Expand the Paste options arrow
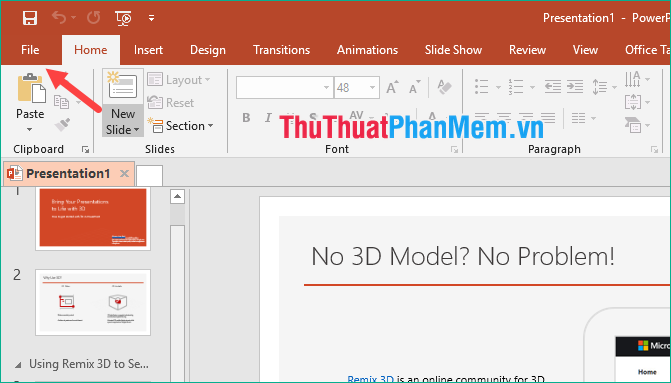This screenshot has height=383, width=671. click(30, 129)
